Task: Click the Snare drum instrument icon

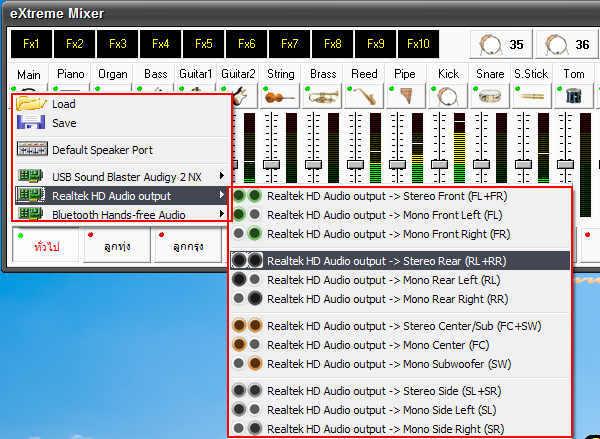Action: pyautogui.click(x=490, y=97)
